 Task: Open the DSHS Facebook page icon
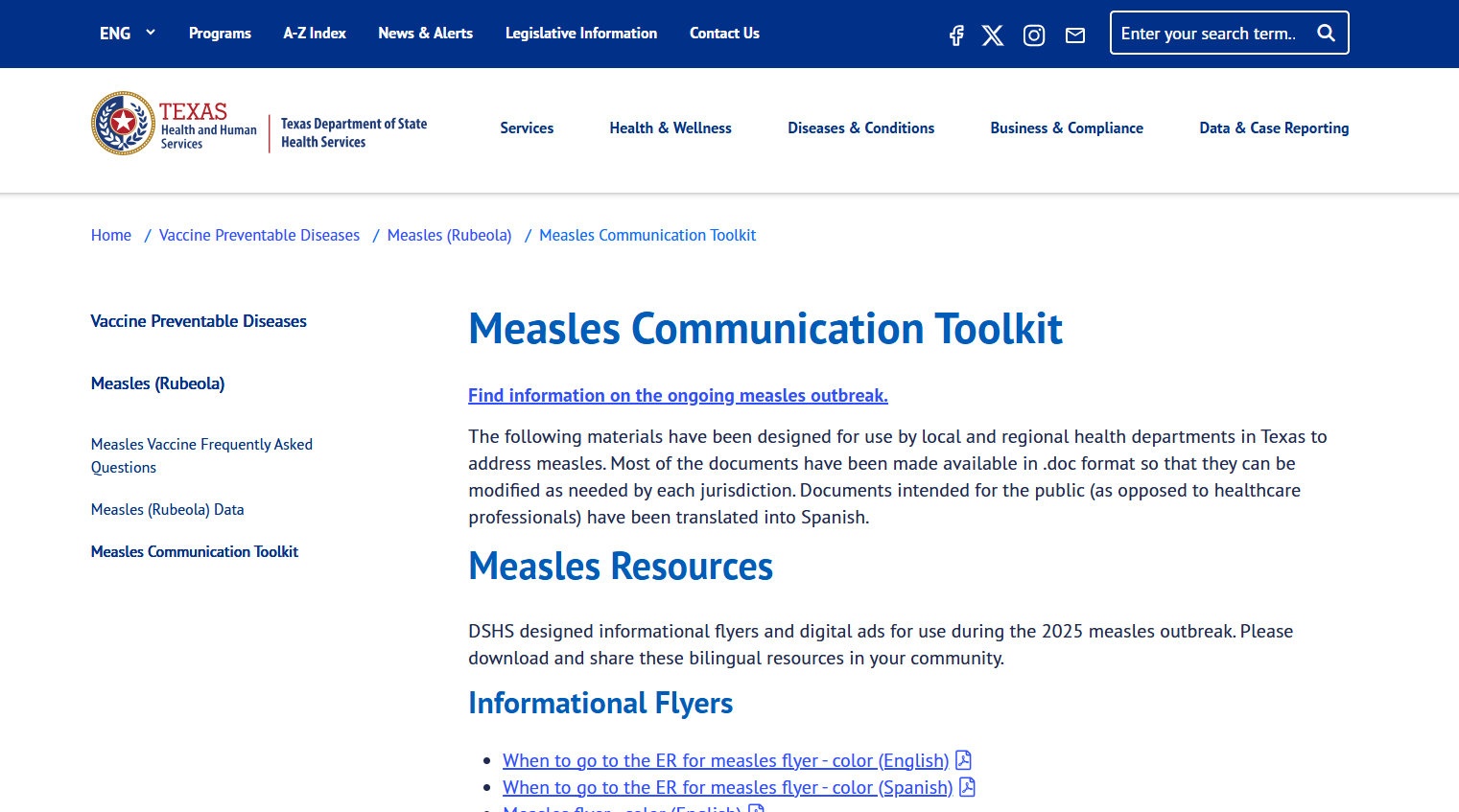click(x=956, y=35)
